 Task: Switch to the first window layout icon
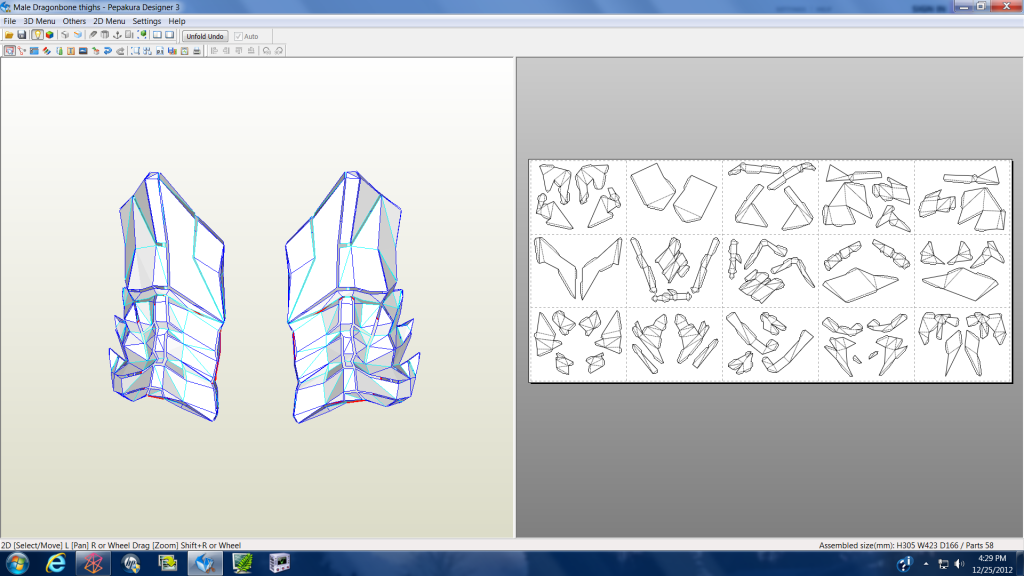click(x=157, y=35)
